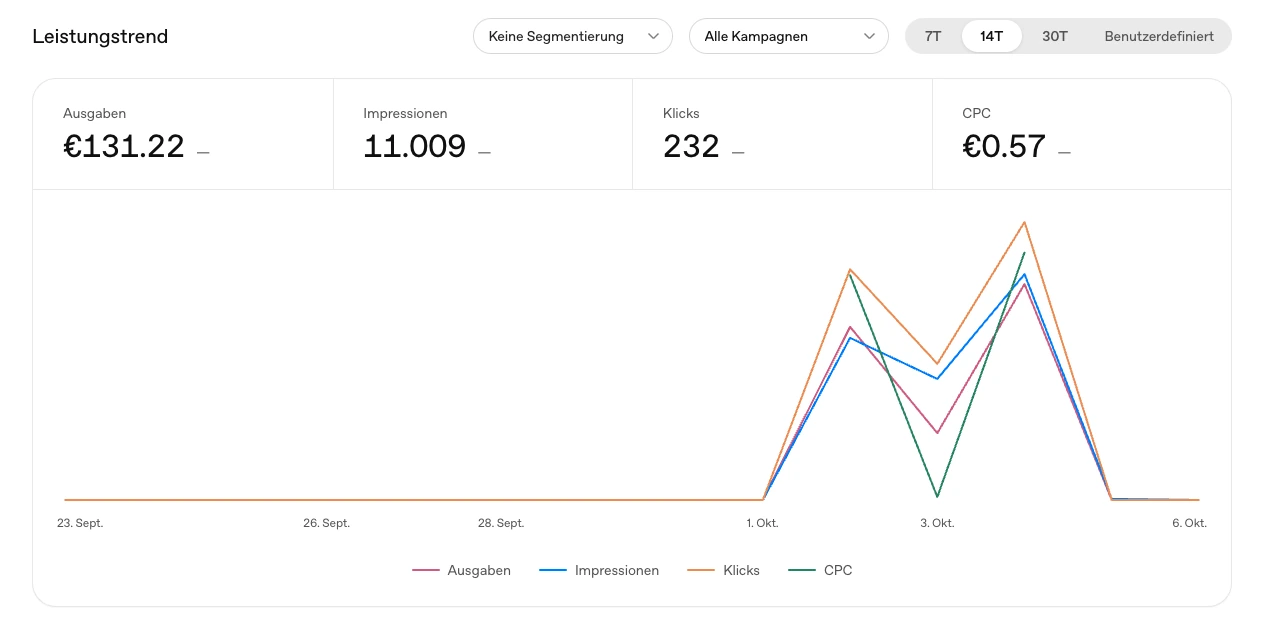Select the 7T time range tab

pos(933,36)
